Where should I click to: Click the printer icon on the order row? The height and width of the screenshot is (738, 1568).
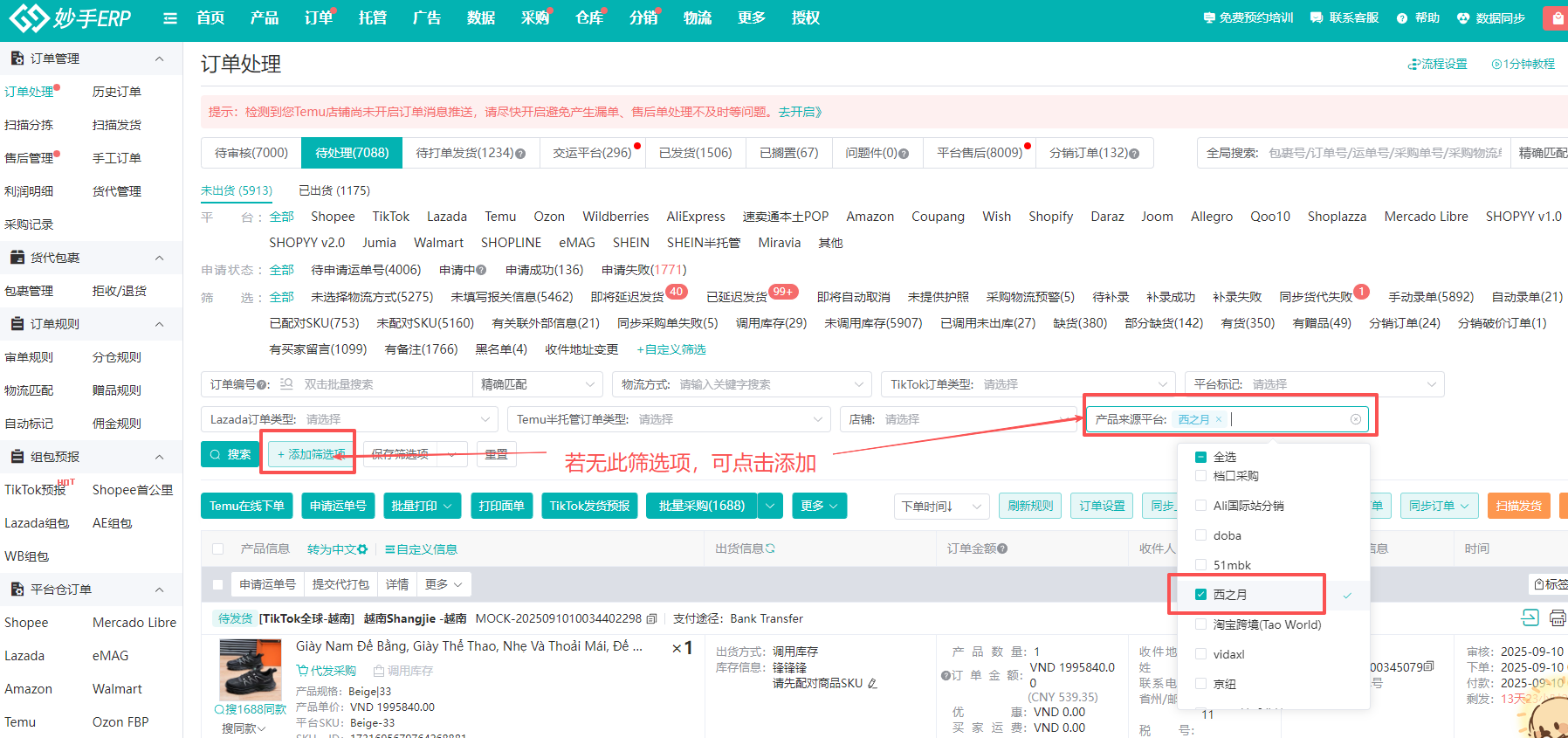1558,618
